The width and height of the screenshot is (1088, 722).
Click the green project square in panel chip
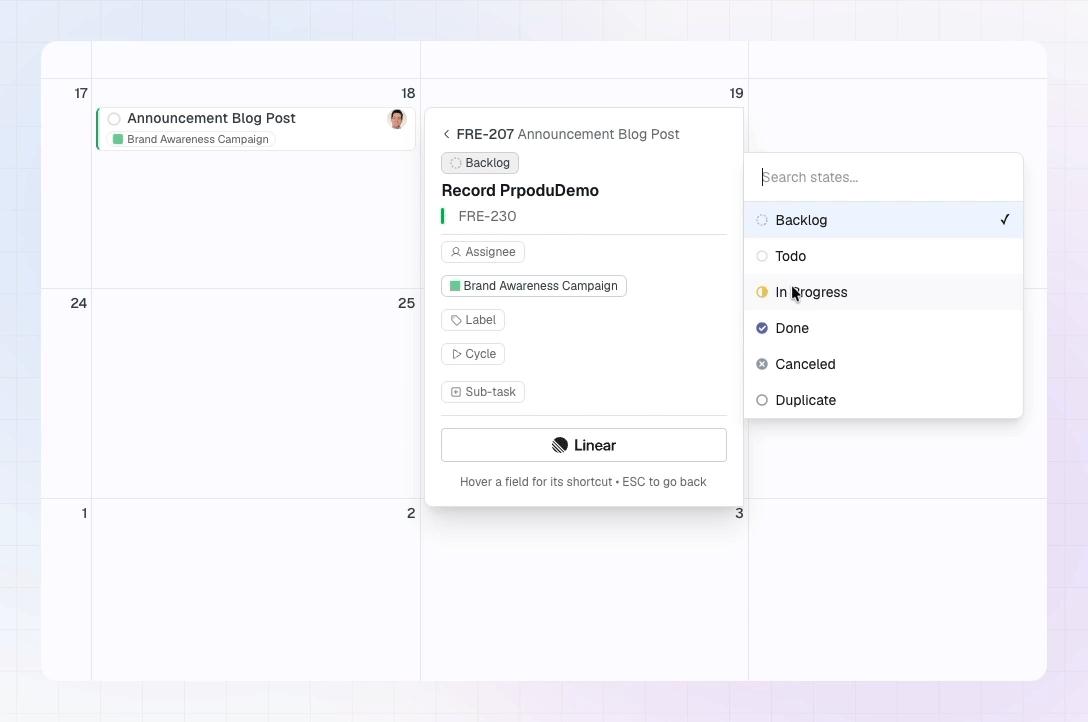pos(455,286)
